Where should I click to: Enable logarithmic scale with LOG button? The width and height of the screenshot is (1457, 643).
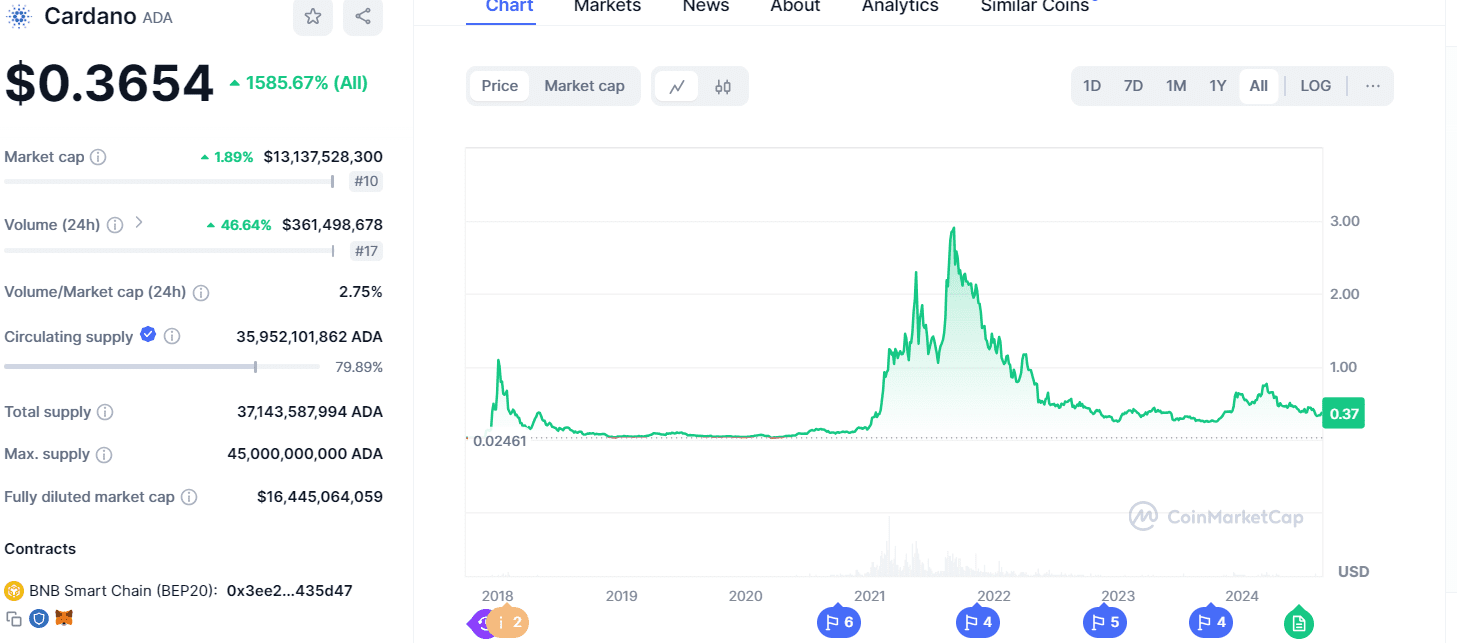1314,86
